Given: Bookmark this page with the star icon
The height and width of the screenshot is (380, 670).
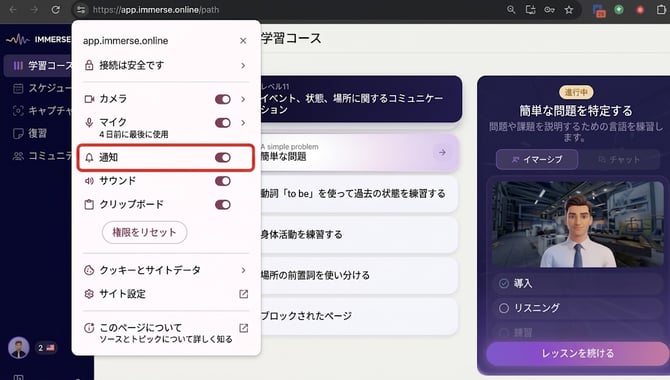Looking at the screenshot, I should 569,9.
